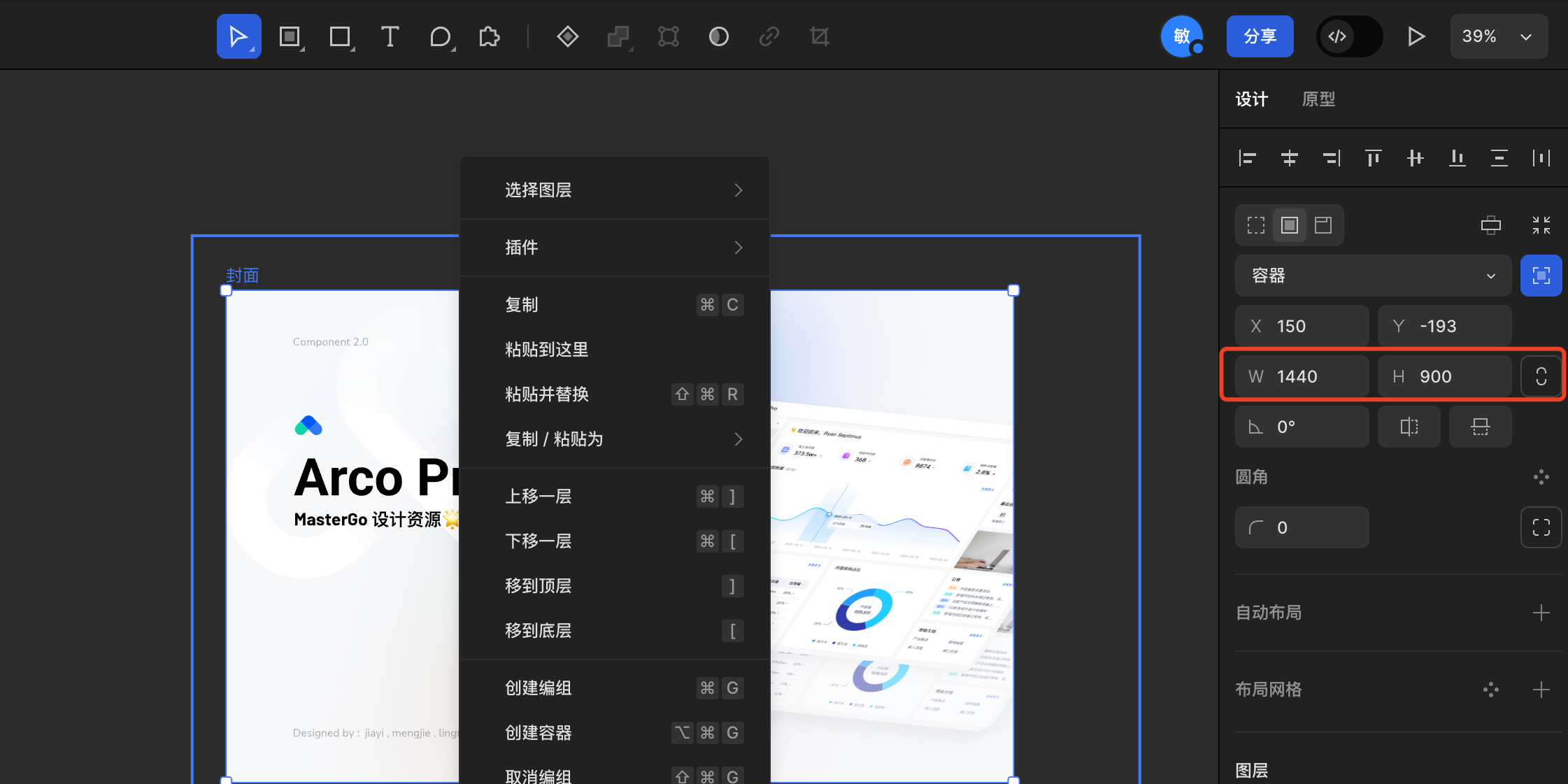Toggle the lock aspect ratio button
Viewport: 1568px width, 784px height.
click(1541, 376)
